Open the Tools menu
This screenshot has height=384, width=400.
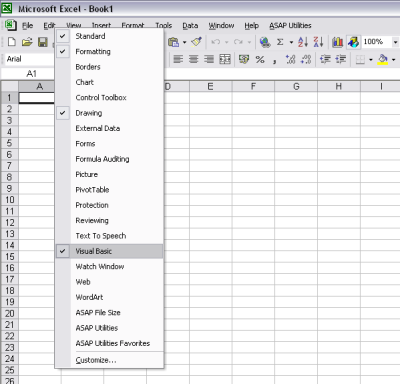163,25
